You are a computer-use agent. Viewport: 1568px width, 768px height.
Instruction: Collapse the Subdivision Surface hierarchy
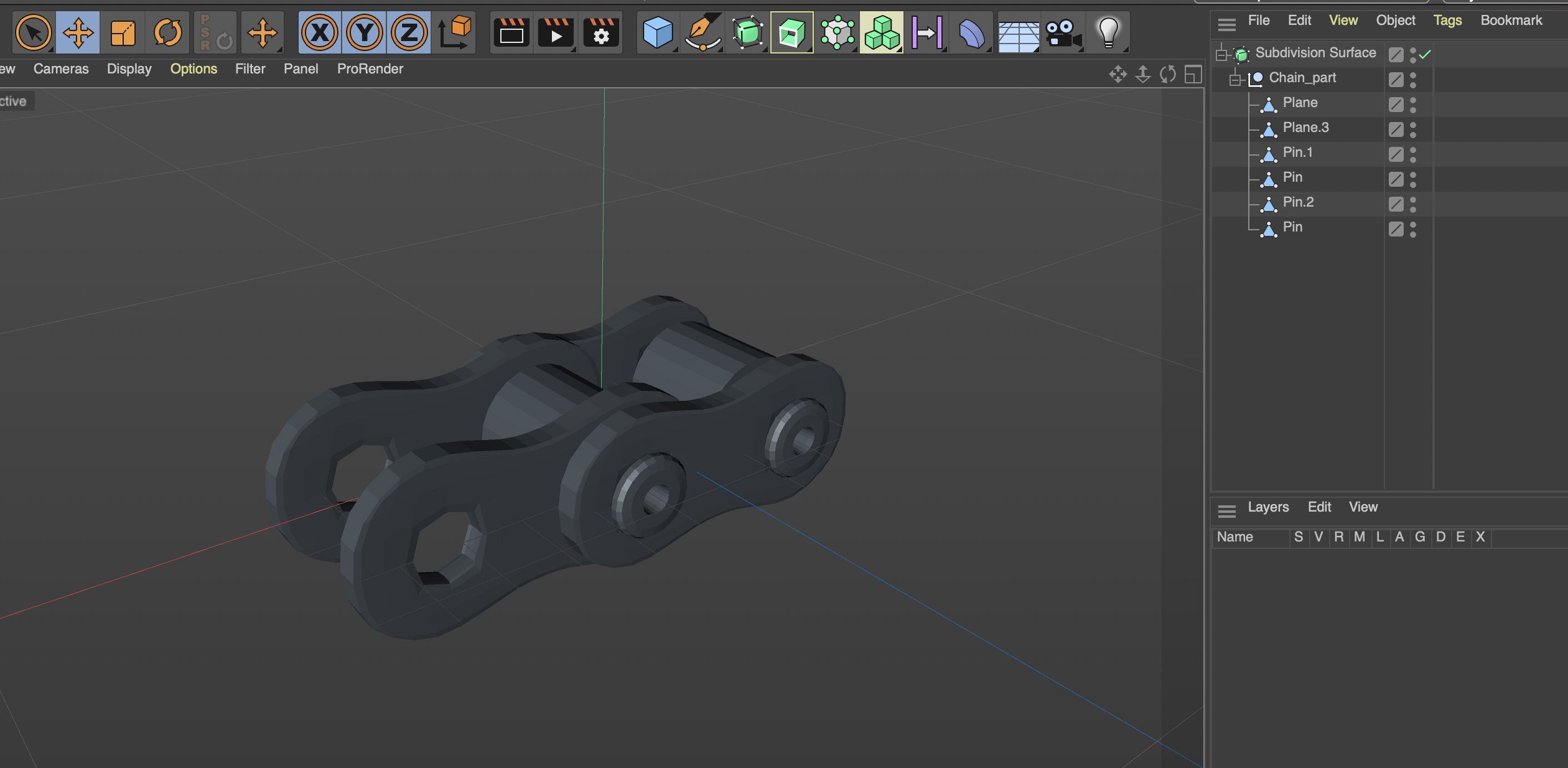click(x=1221, y=54)
